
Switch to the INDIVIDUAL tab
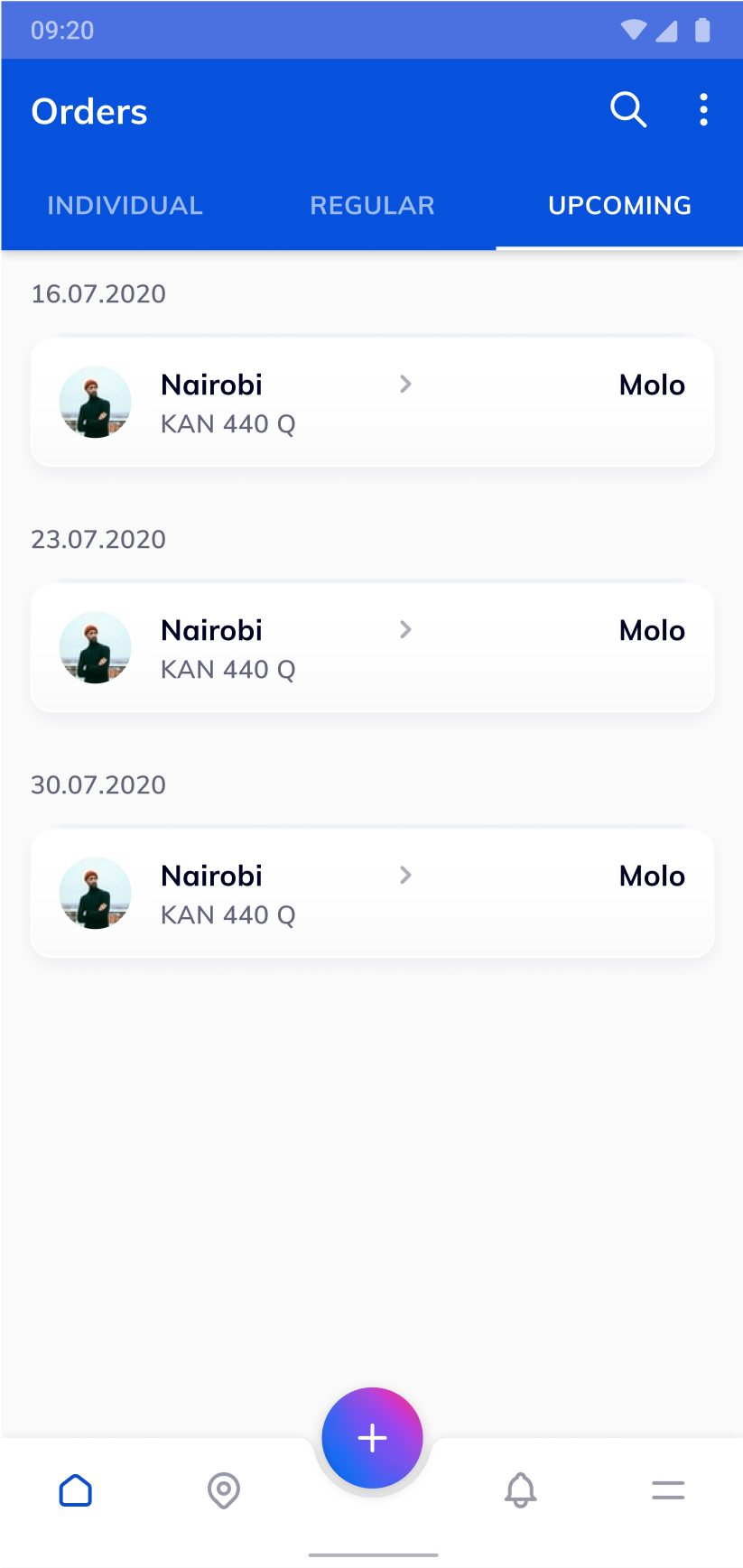click(125, 206)
